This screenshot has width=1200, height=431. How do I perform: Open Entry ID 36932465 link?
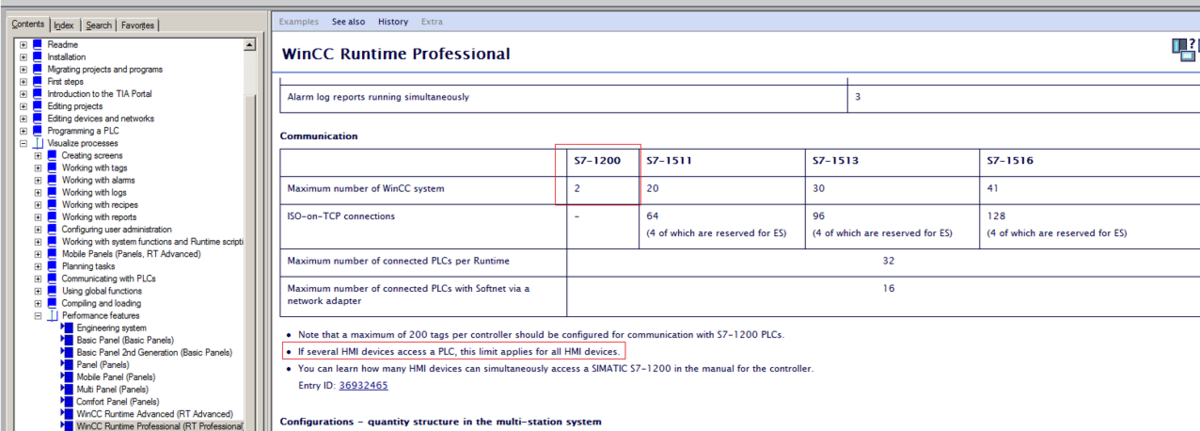coord(363,385)
